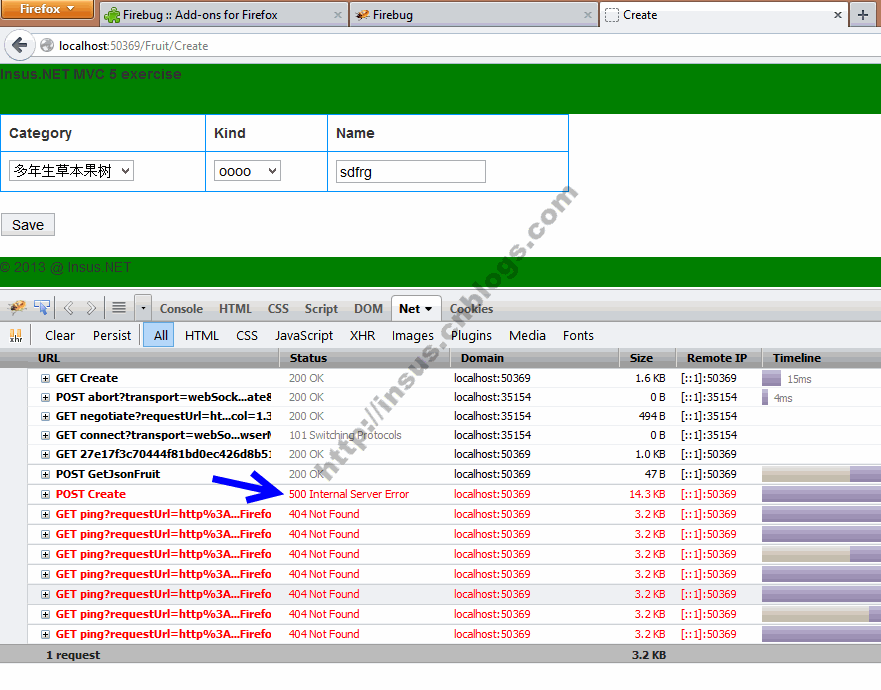
Task: Click the Save button
Action: pyautogui.click(x=28, y=225)
